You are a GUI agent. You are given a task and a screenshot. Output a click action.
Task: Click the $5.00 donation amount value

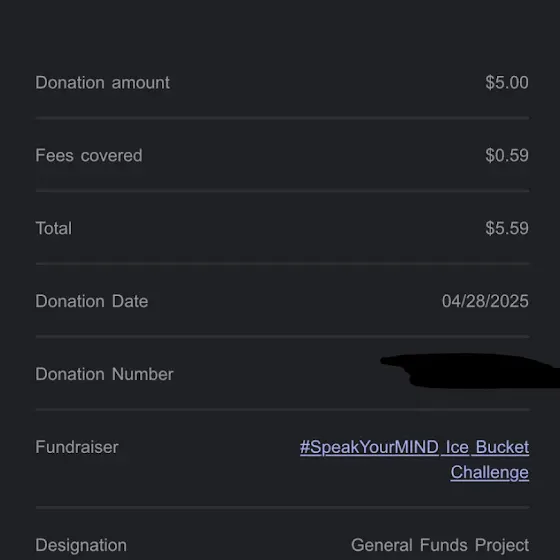tap(507, 83)
